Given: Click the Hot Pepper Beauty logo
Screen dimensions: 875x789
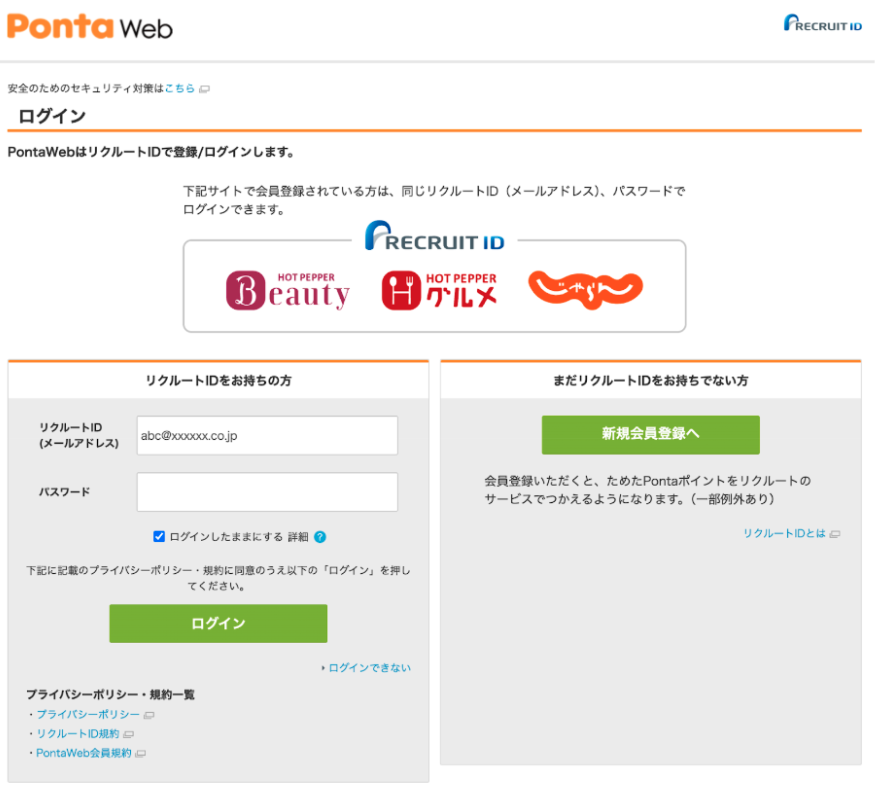Looking at the screenshot, I should (x=288, y=290).
